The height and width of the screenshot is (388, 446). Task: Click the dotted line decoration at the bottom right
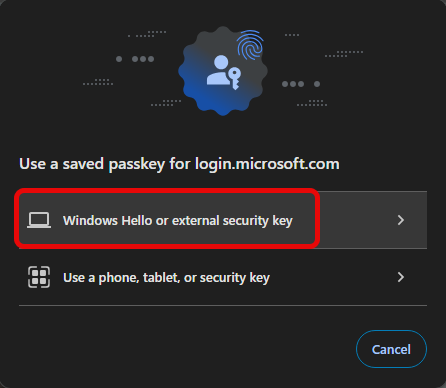pos(312,103)
